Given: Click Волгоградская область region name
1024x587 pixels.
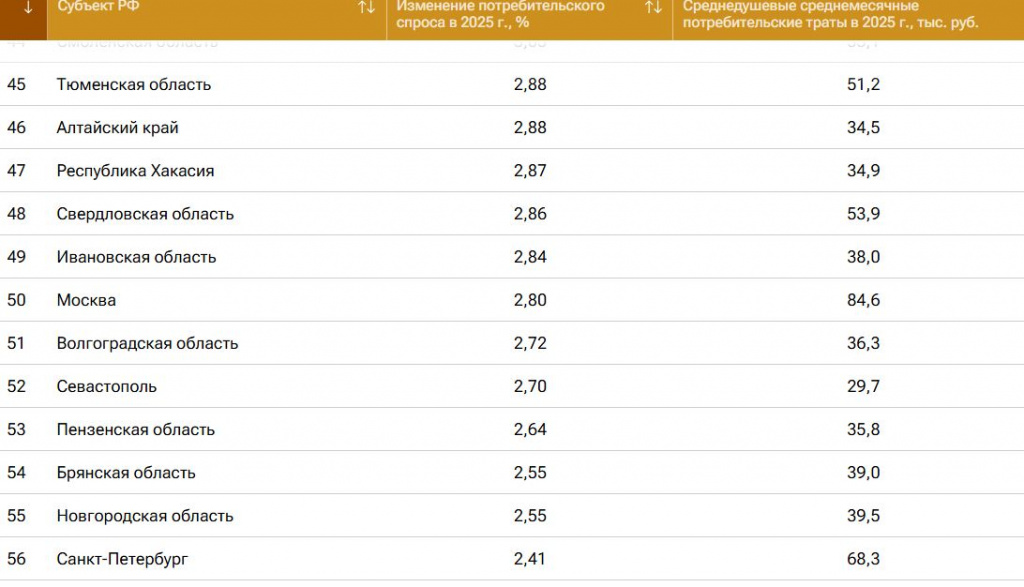Looking at the screenshot, I should (147, 343).
